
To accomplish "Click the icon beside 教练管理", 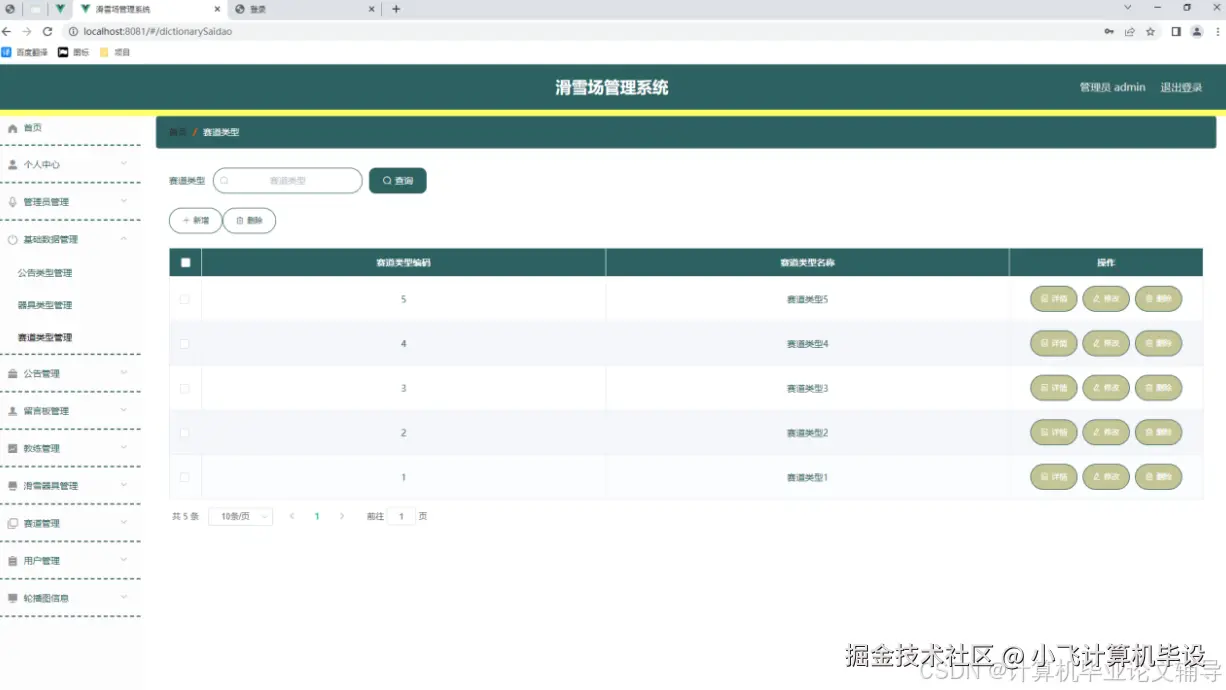I will coord(12,449).
